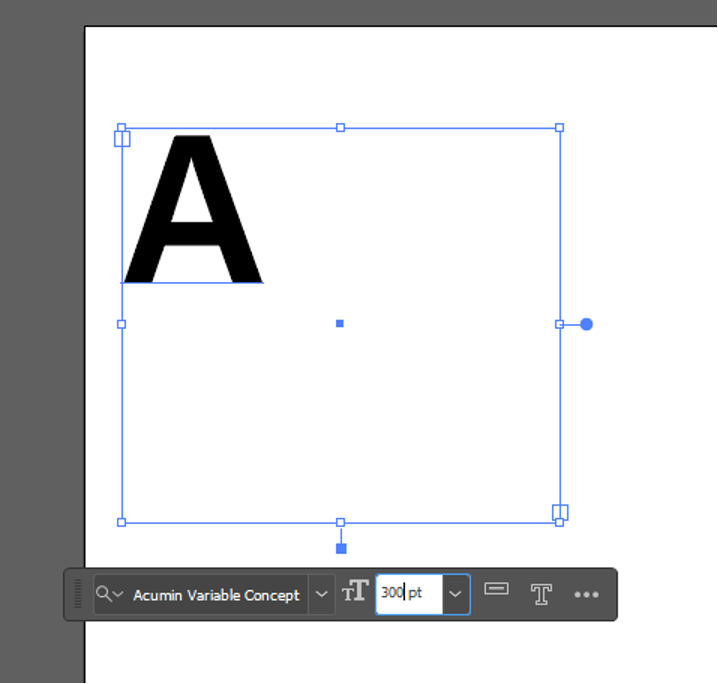Click the large letter A text
Viewport: 718px width, 684px height.
[x=192, y=210]
